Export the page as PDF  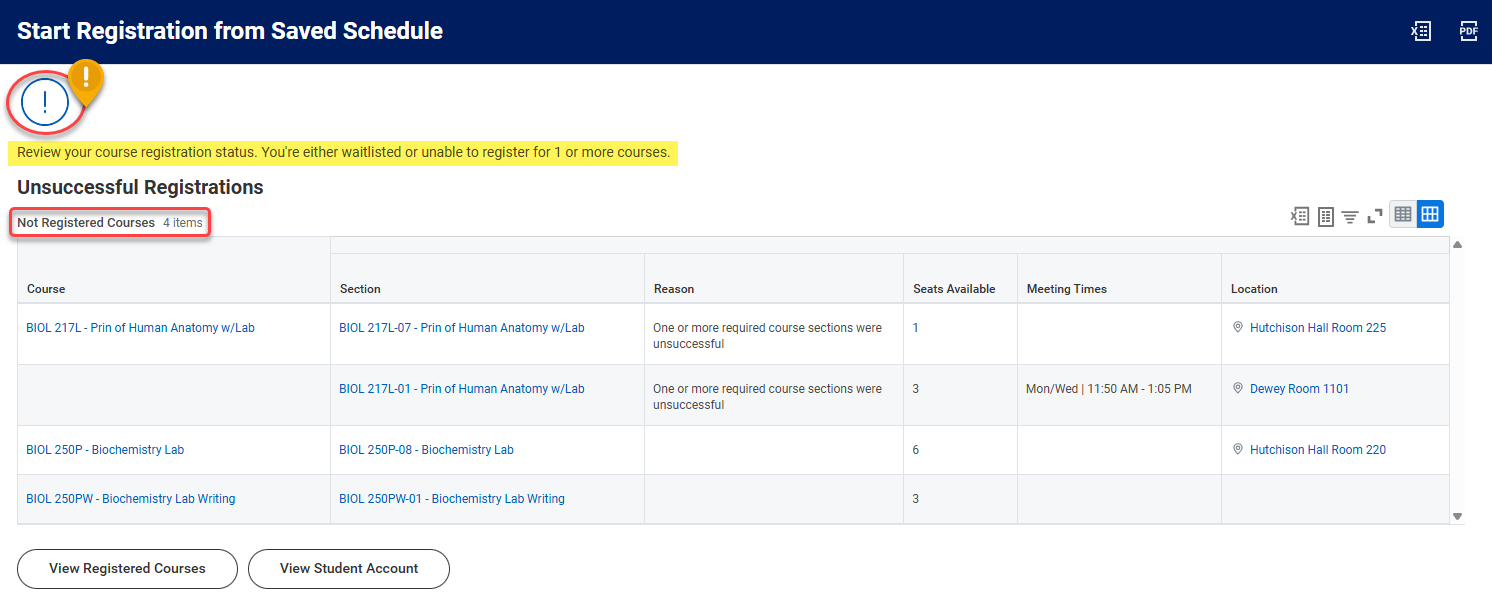pos(1468,30)
